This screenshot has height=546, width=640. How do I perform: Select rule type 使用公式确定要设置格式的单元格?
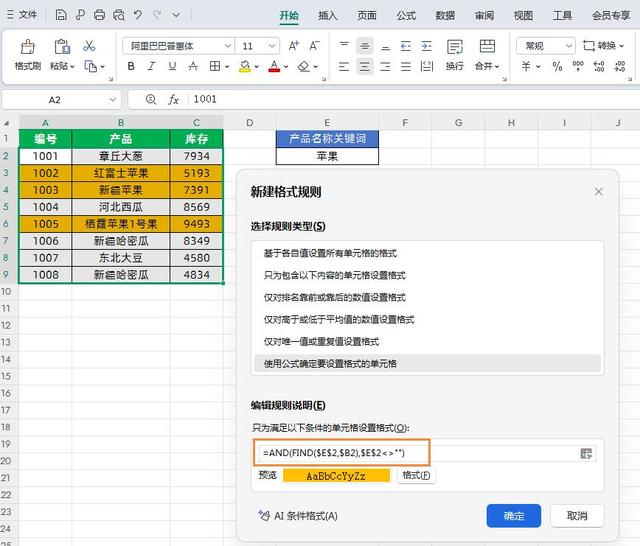pos(427,364)
